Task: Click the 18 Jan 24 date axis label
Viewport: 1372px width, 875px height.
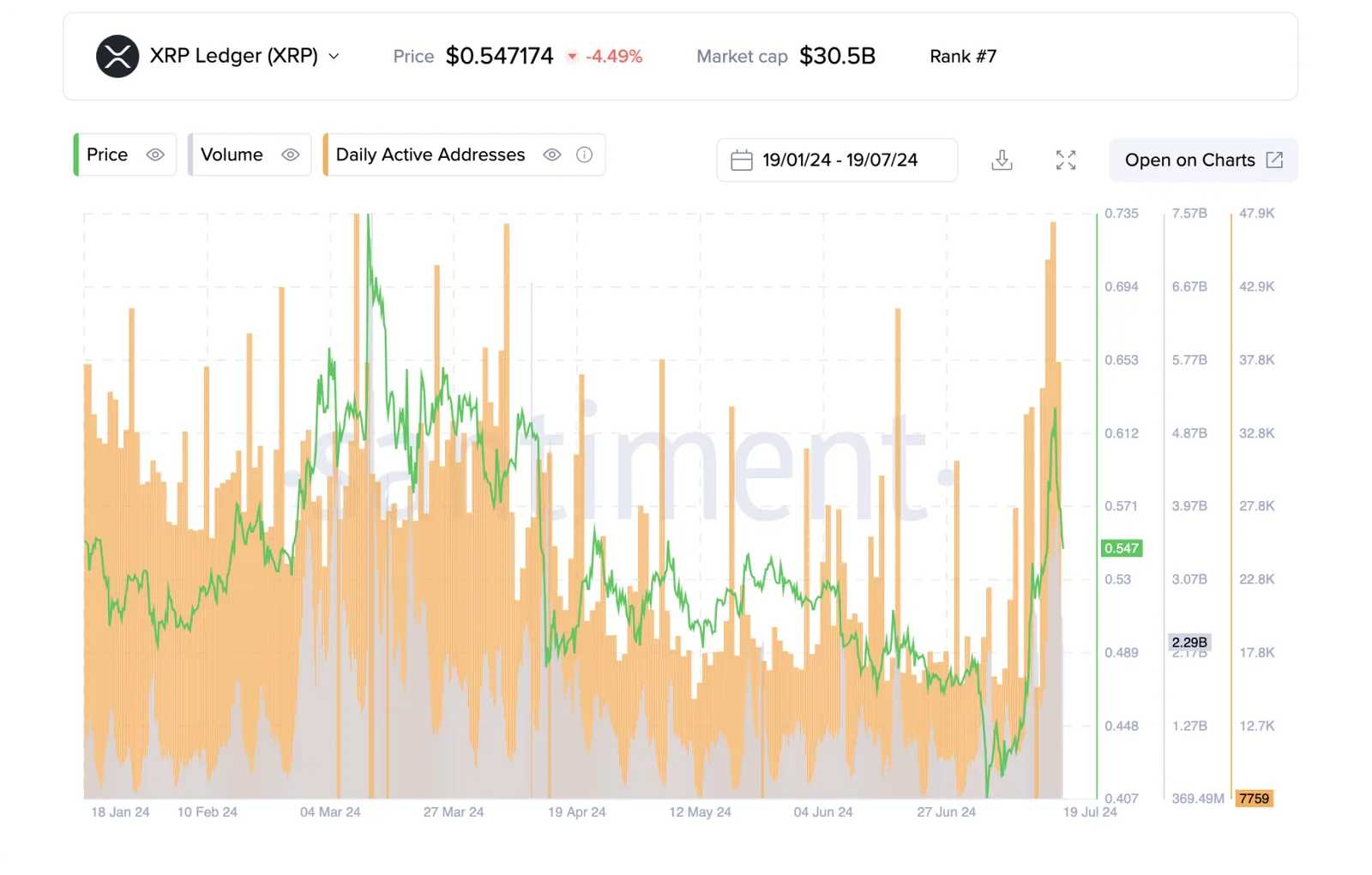Action: (120, 812)
